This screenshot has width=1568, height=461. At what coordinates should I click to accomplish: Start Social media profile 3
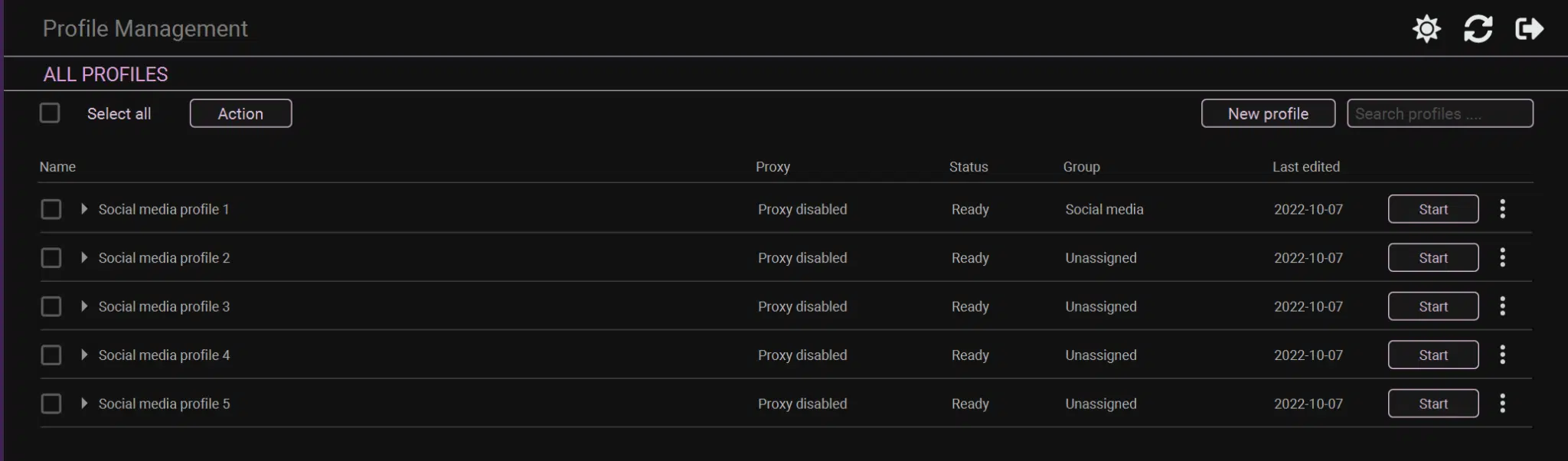coord(1432,306)
